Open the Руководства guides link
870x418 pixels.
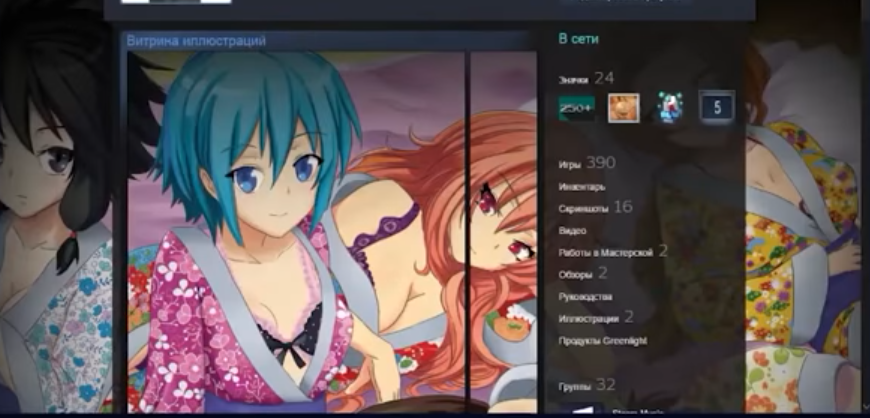click(585, 296)
